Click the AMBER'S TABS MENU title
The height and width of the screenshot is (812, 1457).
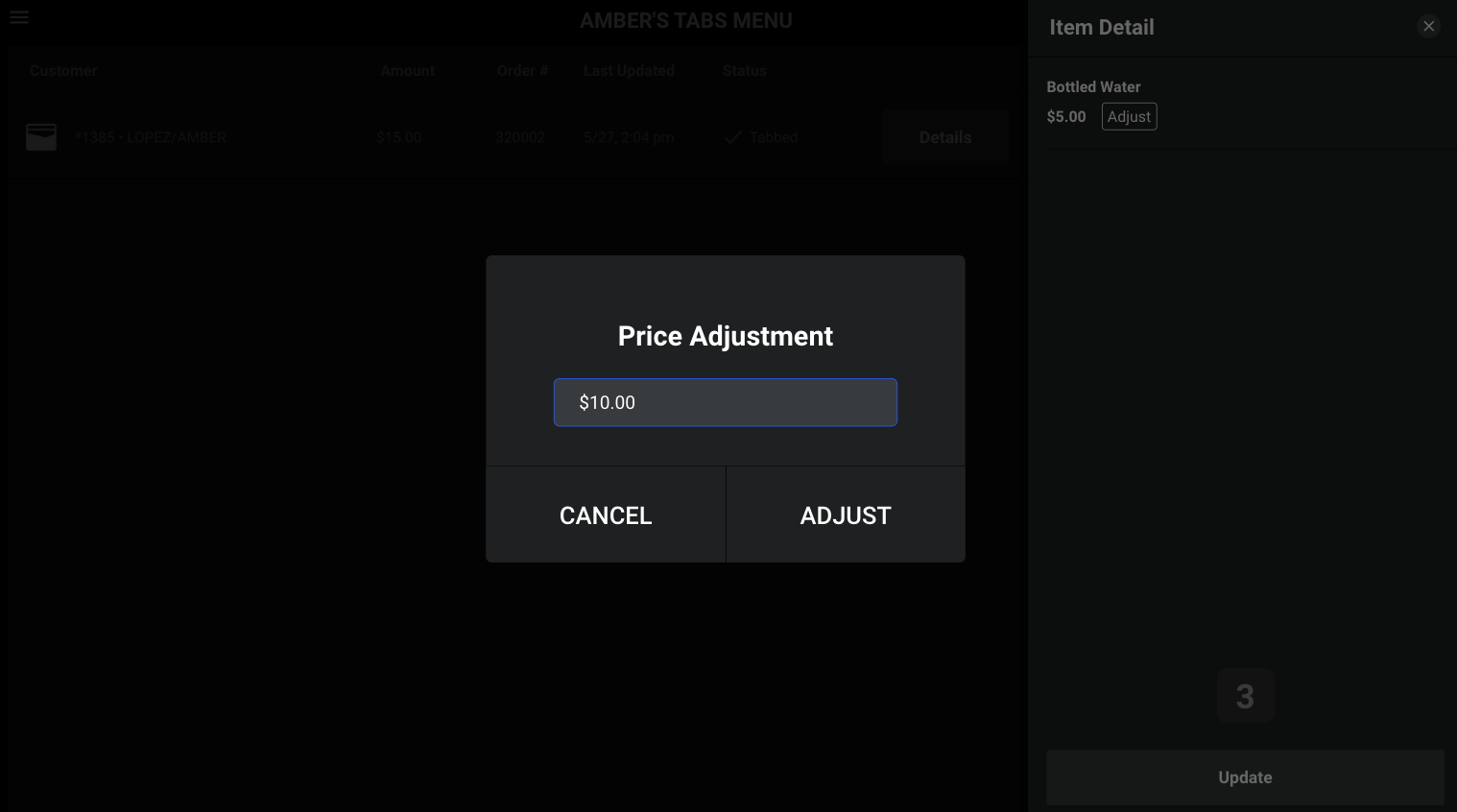(685, 20)
